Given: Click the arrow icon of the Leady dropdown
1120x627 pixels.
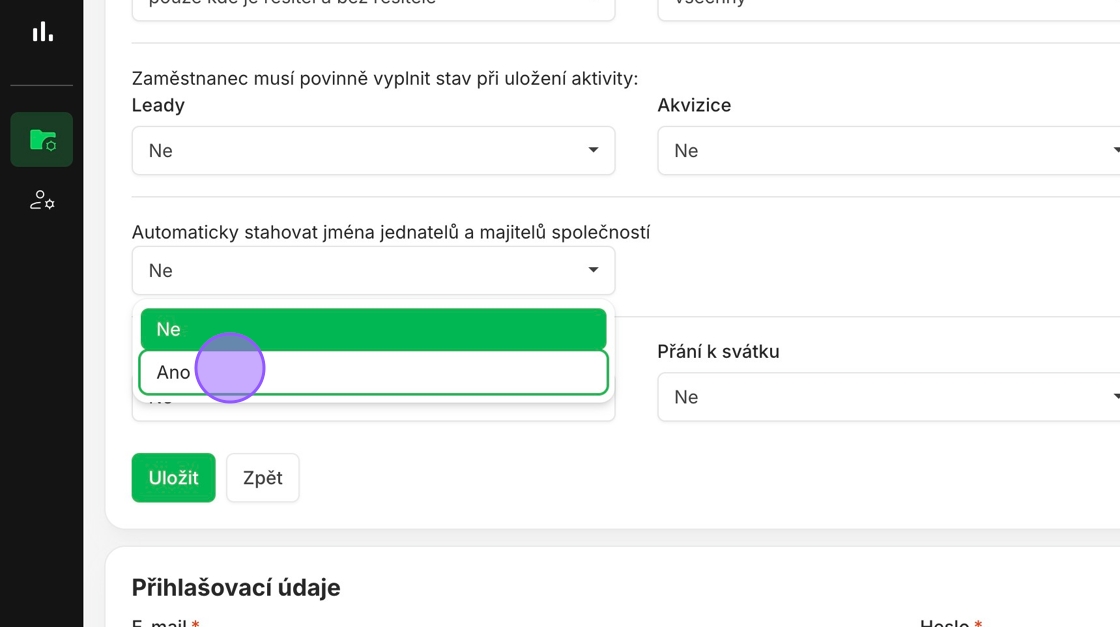Looking at the screenshot, I should [x=593, y=150].
